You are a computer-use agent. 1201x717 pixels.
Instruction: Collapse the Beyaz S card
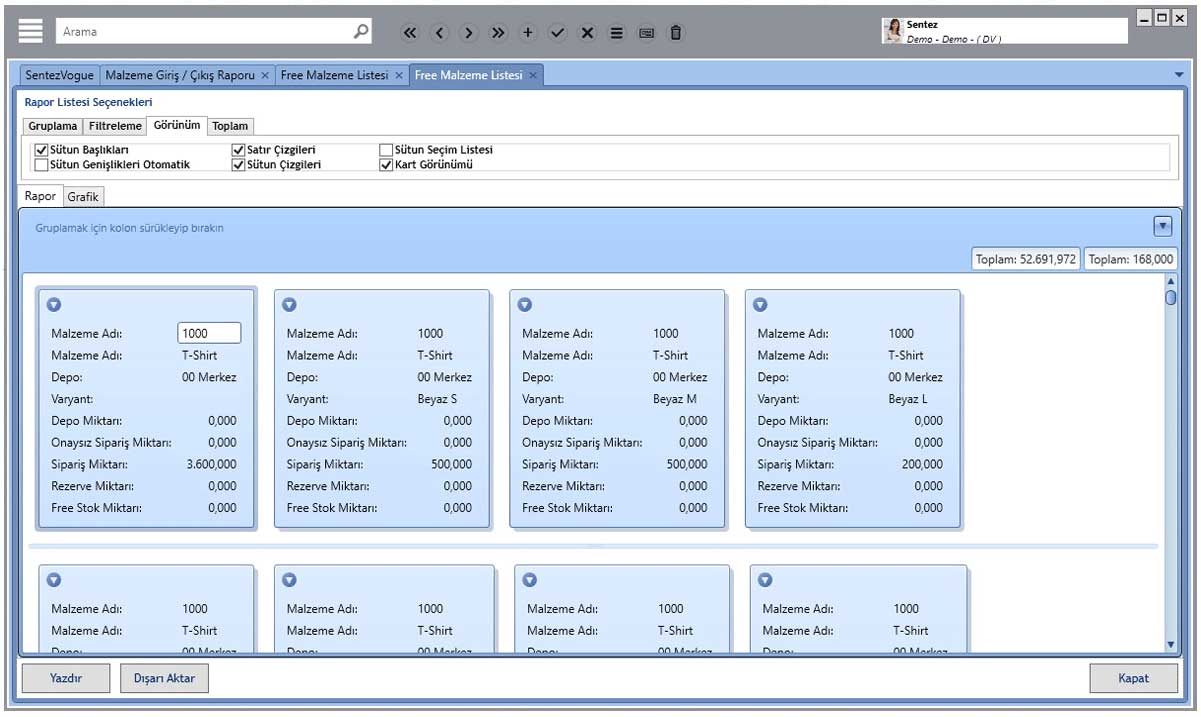pyautogui.click(x=290, y=304)
